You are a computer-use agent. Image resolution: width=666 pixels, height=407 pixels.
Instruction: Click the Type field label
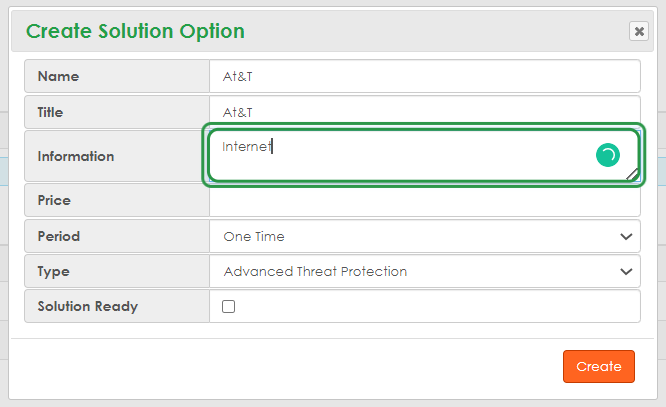(53, 271)
